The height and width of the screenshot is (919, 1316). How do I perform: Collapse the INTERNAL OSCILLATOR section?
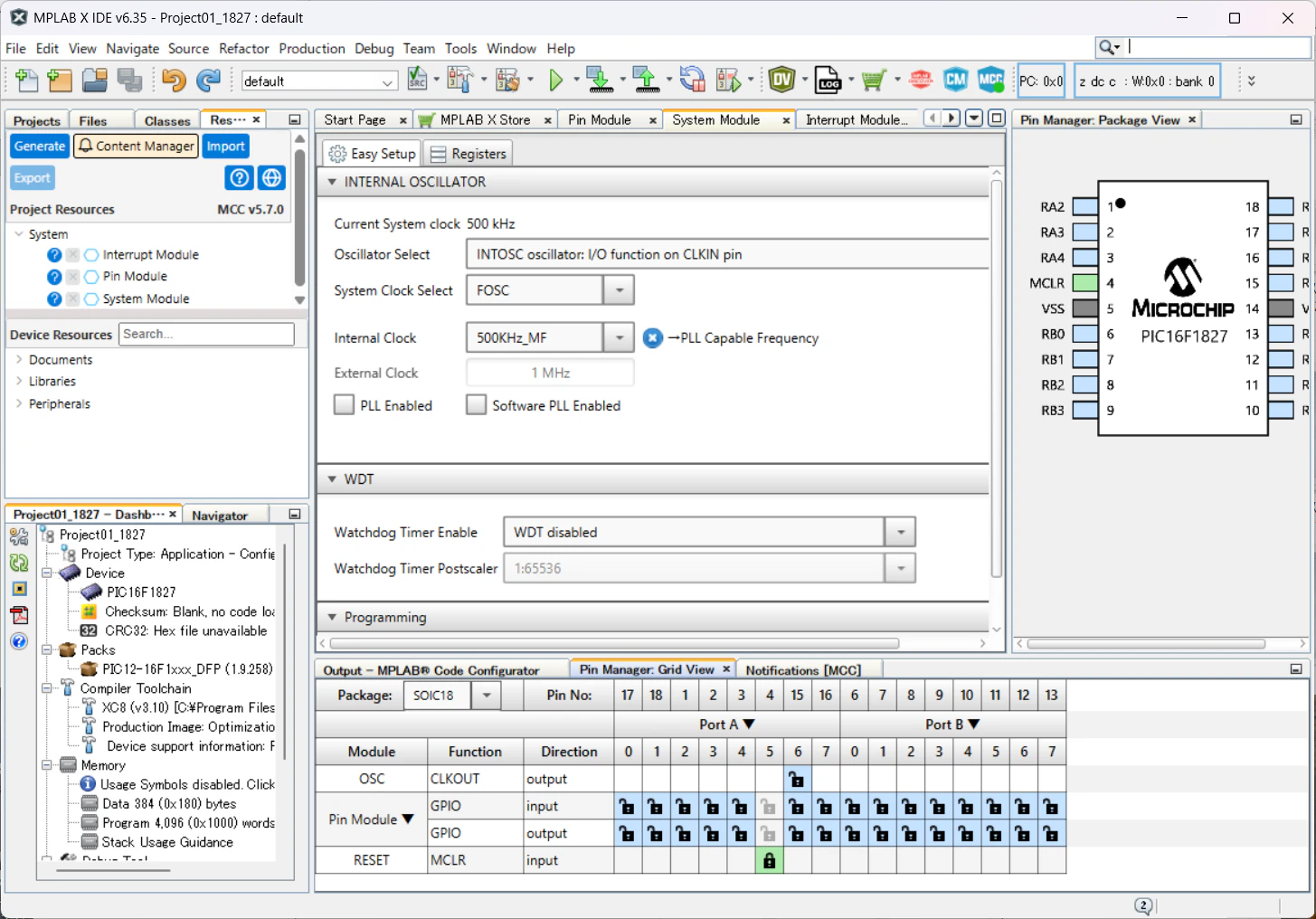tap(332, 182)
